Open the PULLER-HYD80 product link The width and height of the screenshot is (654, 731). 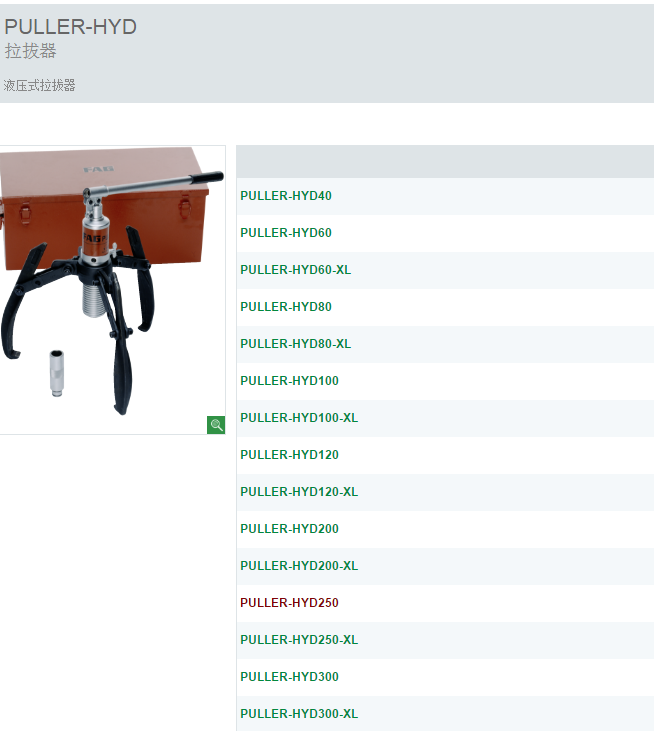(x=286, y=307)
